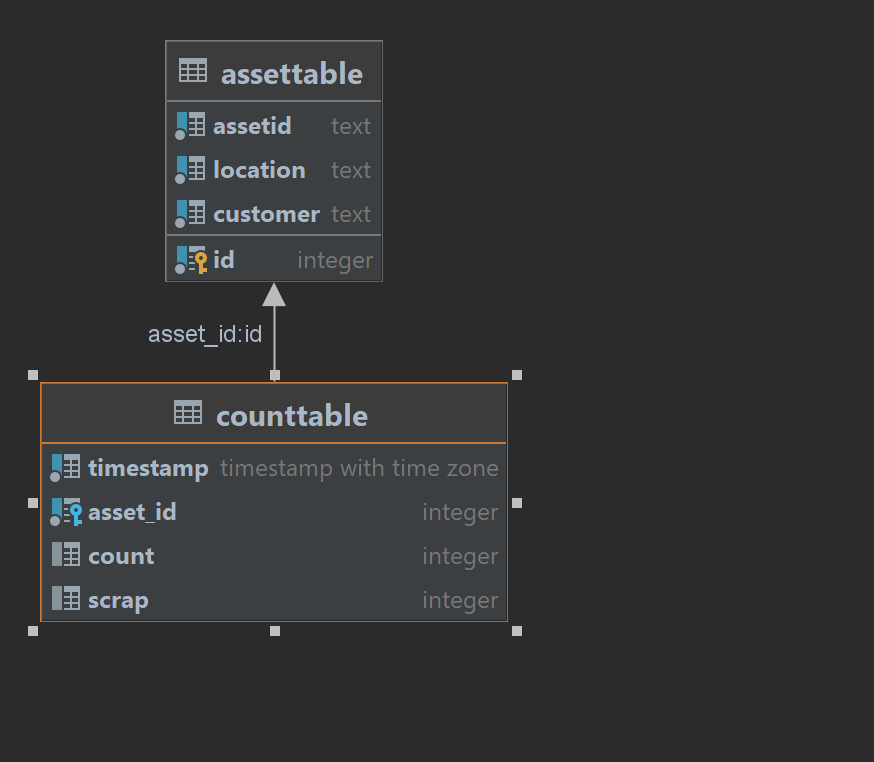This screenshot has width=874, height=762.
Task: Click the assetid column icon
Action: [x=190, y=125]
